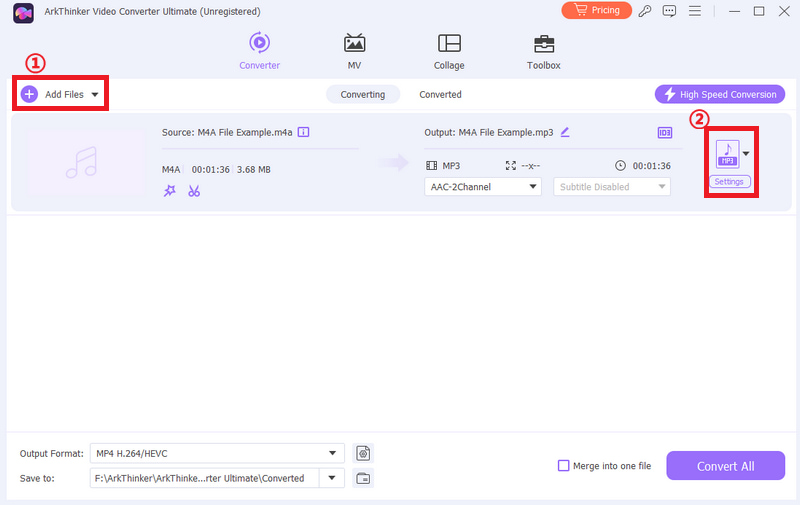Expand the Add Files dropdown arrow
This screenshot has width=800, height=505.
click(x=95, y=94)
